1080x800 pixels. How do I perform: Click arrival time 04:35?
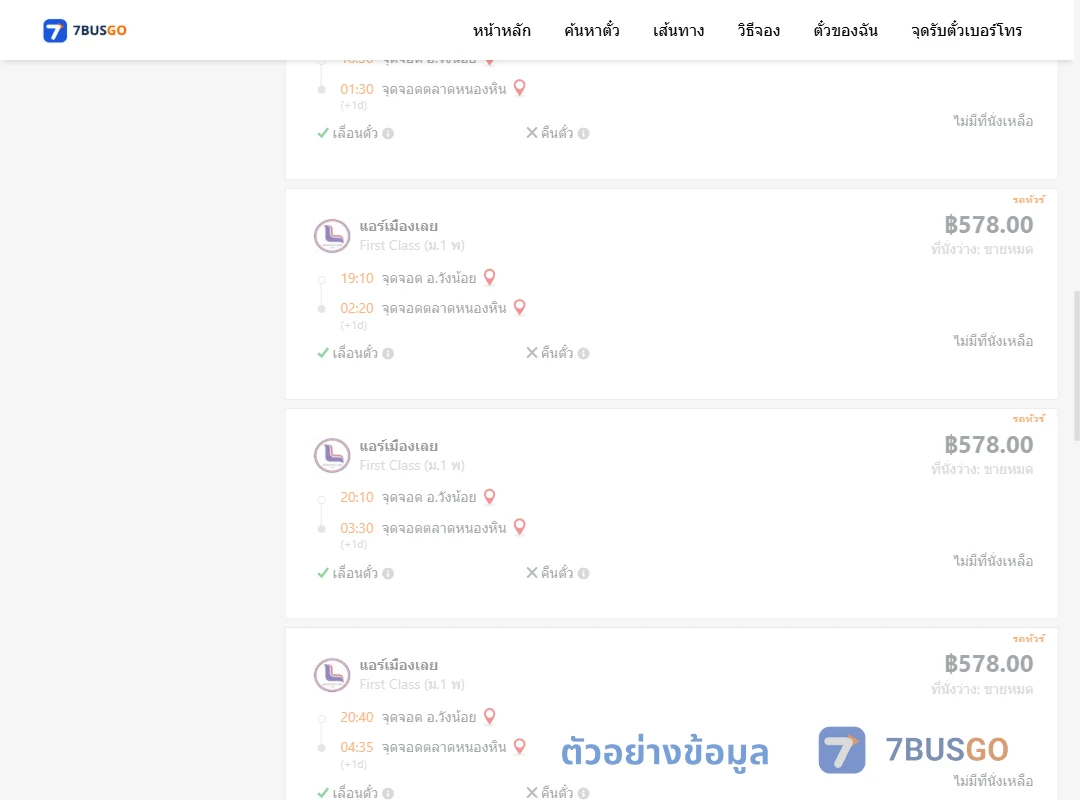coord(357,747)
